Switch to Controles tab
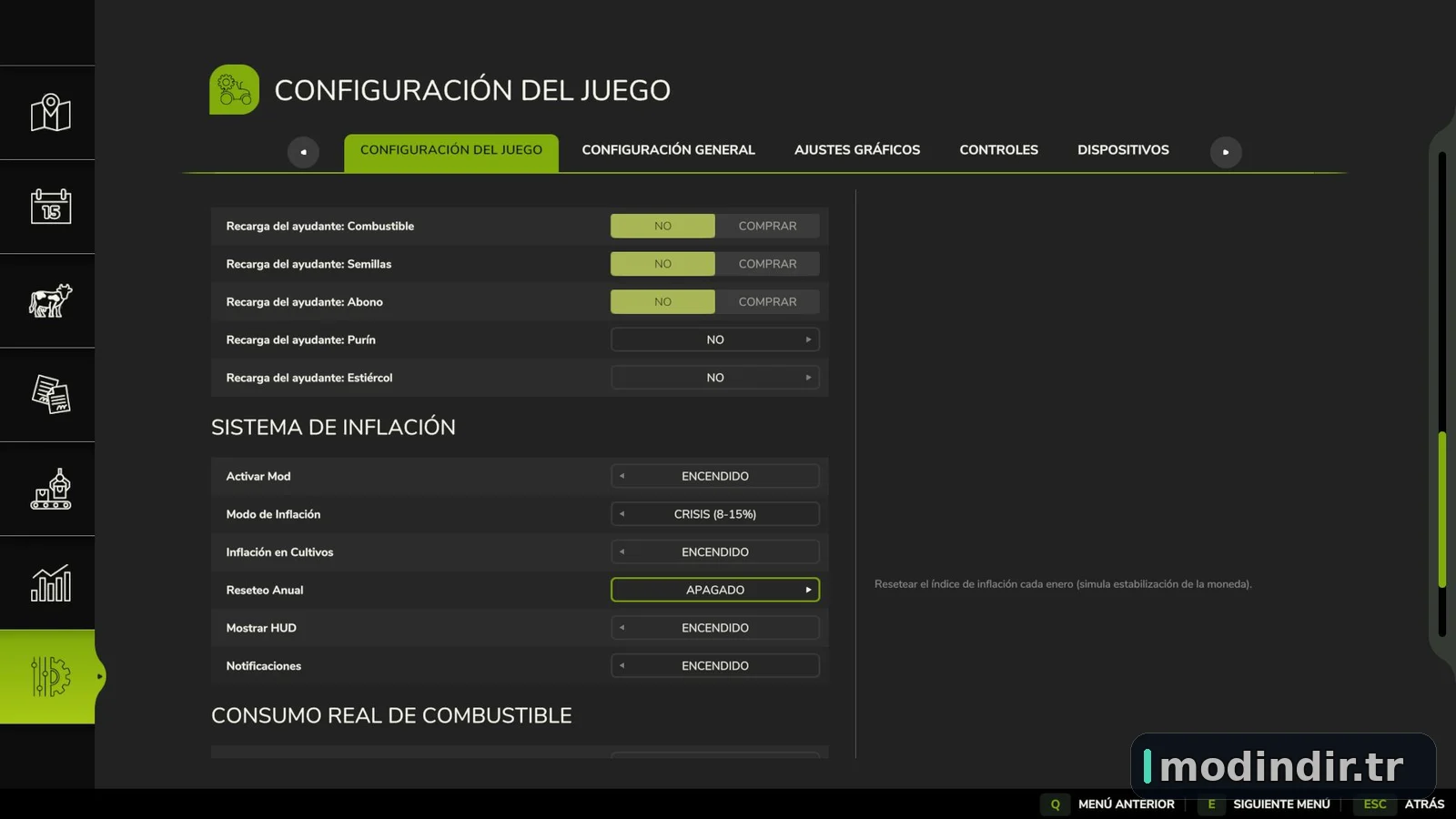The width and height of the screenshot is (1456, 819). point(998,150)
